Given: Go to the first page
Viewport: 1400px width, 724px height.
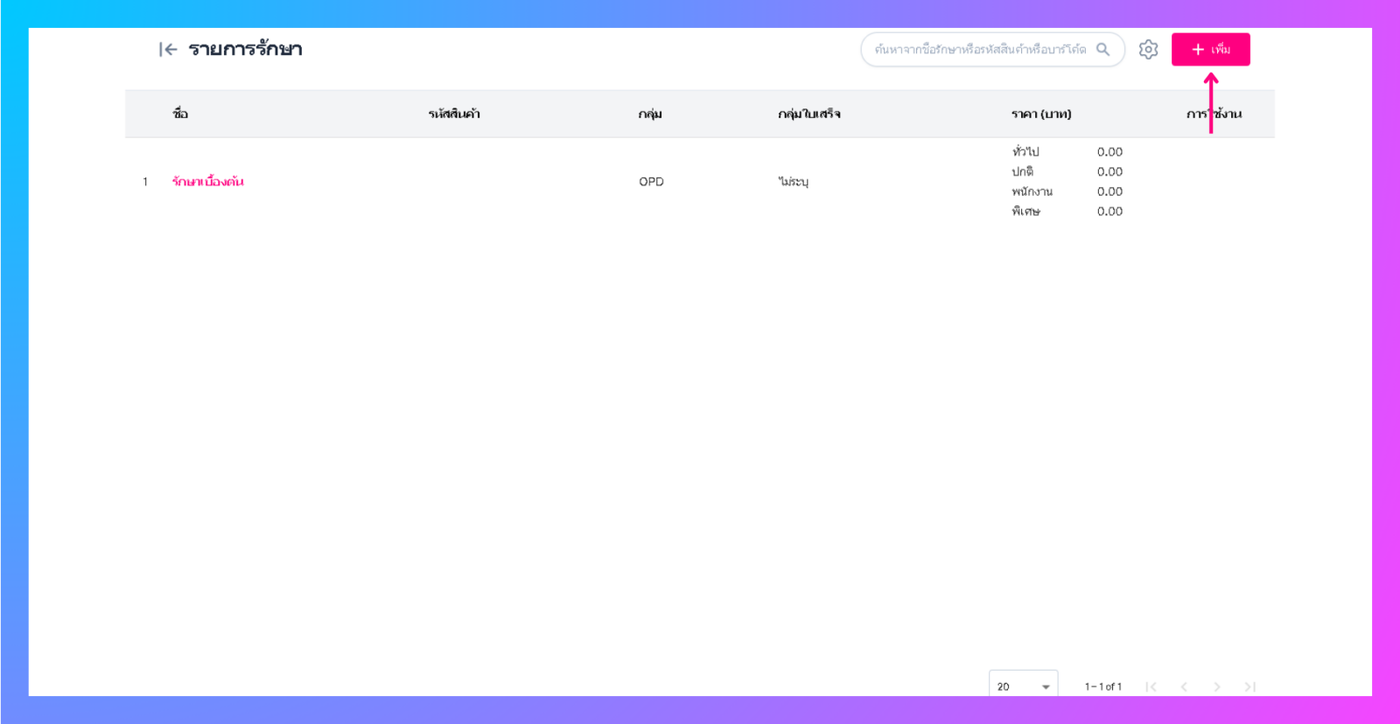Looking at the screenshot, I should point(1151,687).
